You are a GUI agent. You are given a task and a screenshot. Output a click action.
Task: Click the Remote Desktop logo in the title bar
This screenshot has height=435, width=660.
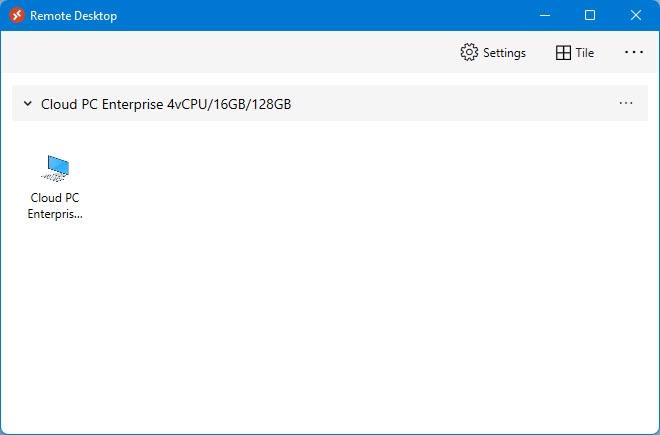pos(16,15)
